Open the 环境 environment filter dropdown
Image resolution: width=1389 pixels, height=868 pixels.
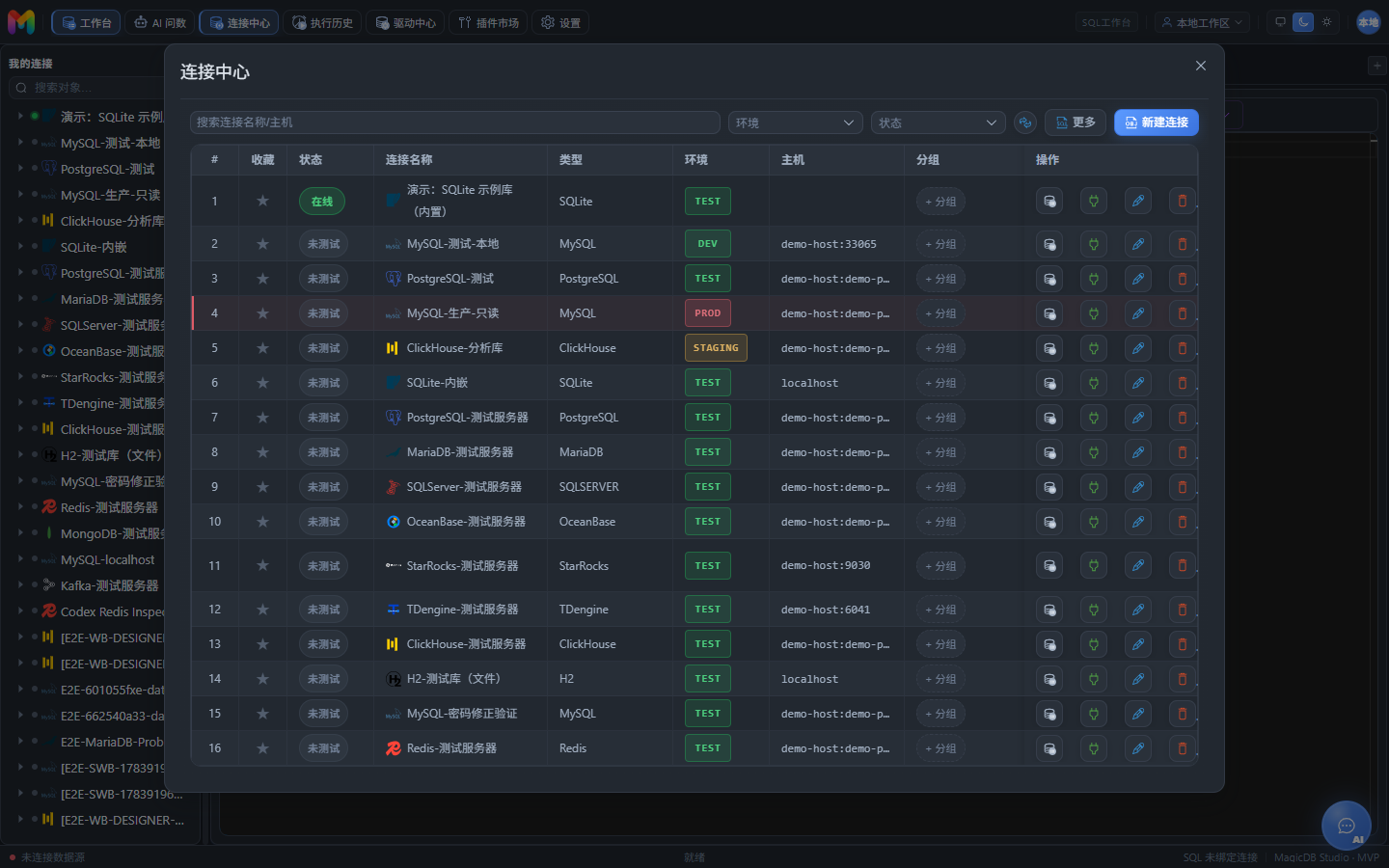pos(796,122)
